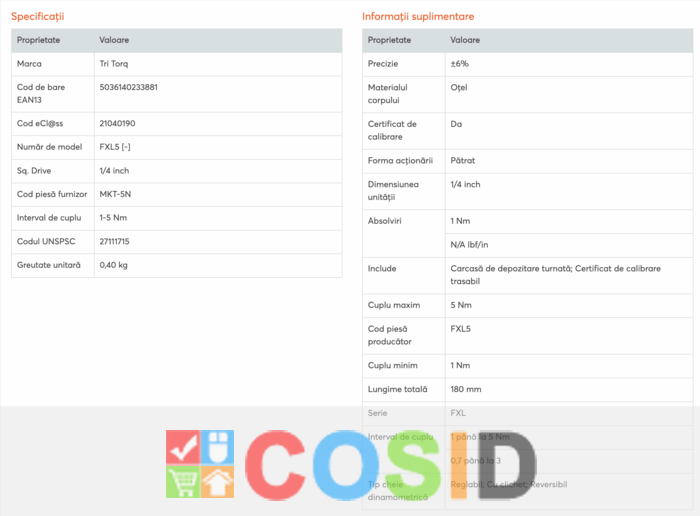Click the EAN13 barcode number 5036140233881

[x=129, y=87]
